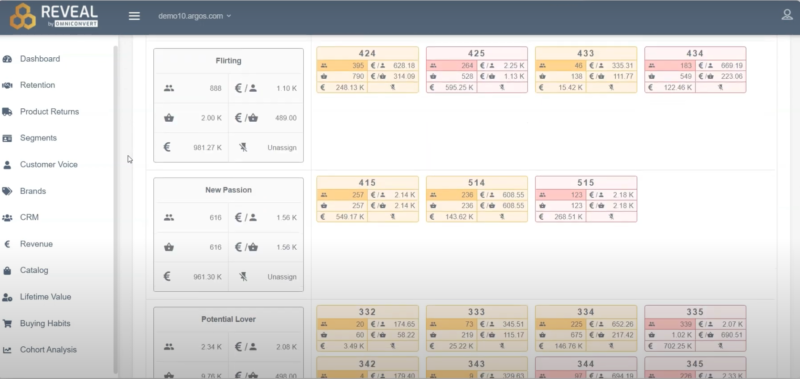Click the Buying Habits cart icon
Screen dimensions: 800x379
7,323
